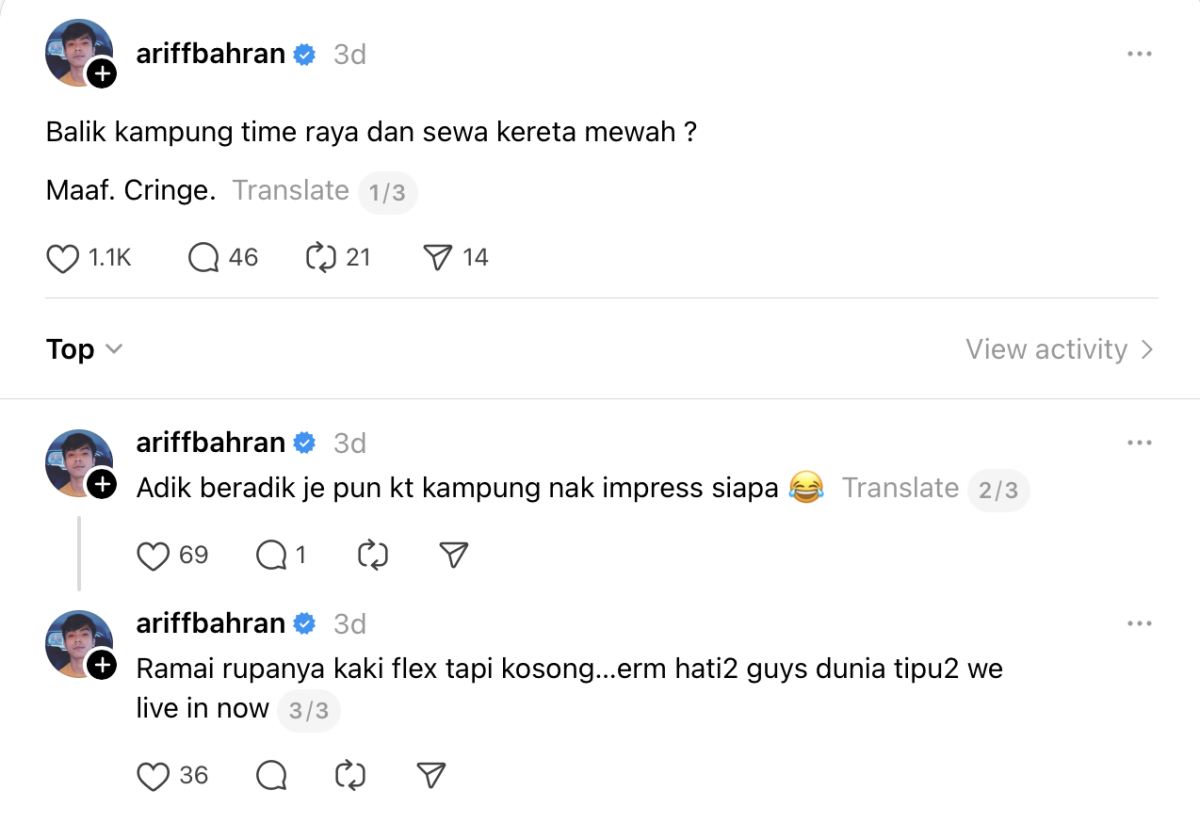The height and width of the screenshot is (823, 1200).
Task: Open replies on the post with 46 comments
Action: (204, 258)
